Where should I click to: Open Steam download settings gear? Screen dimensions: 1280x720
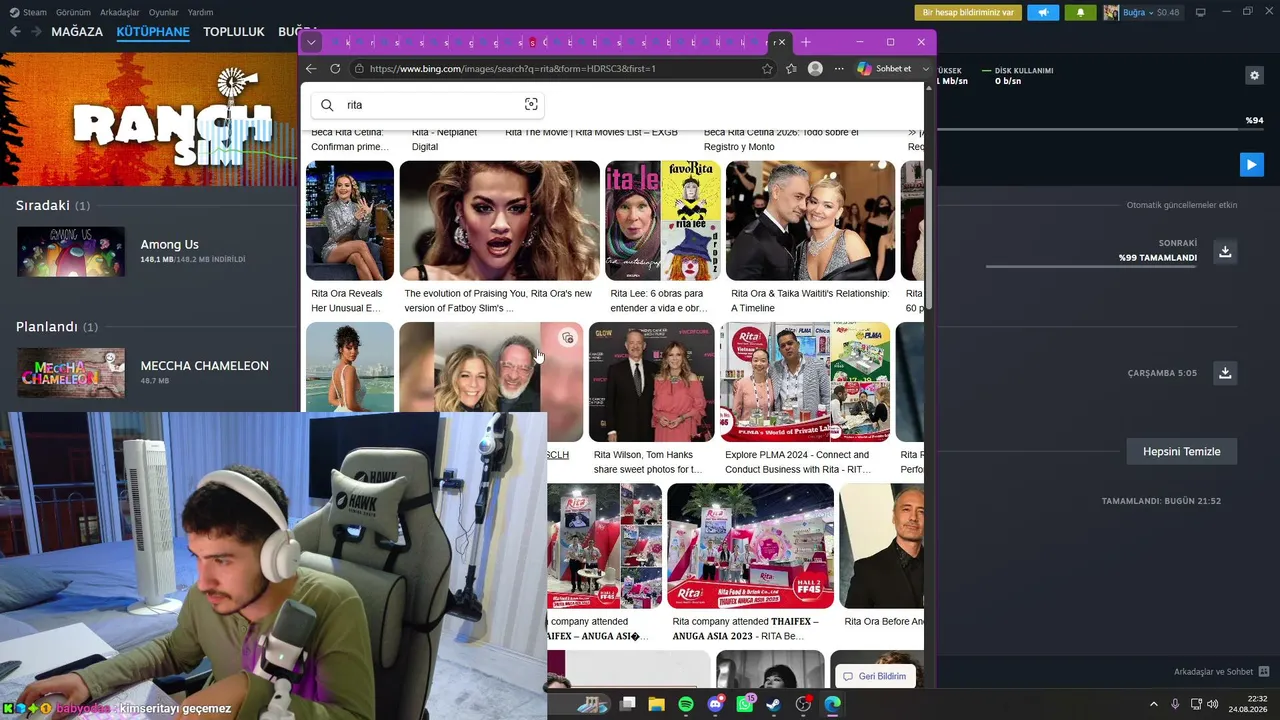1254,75
